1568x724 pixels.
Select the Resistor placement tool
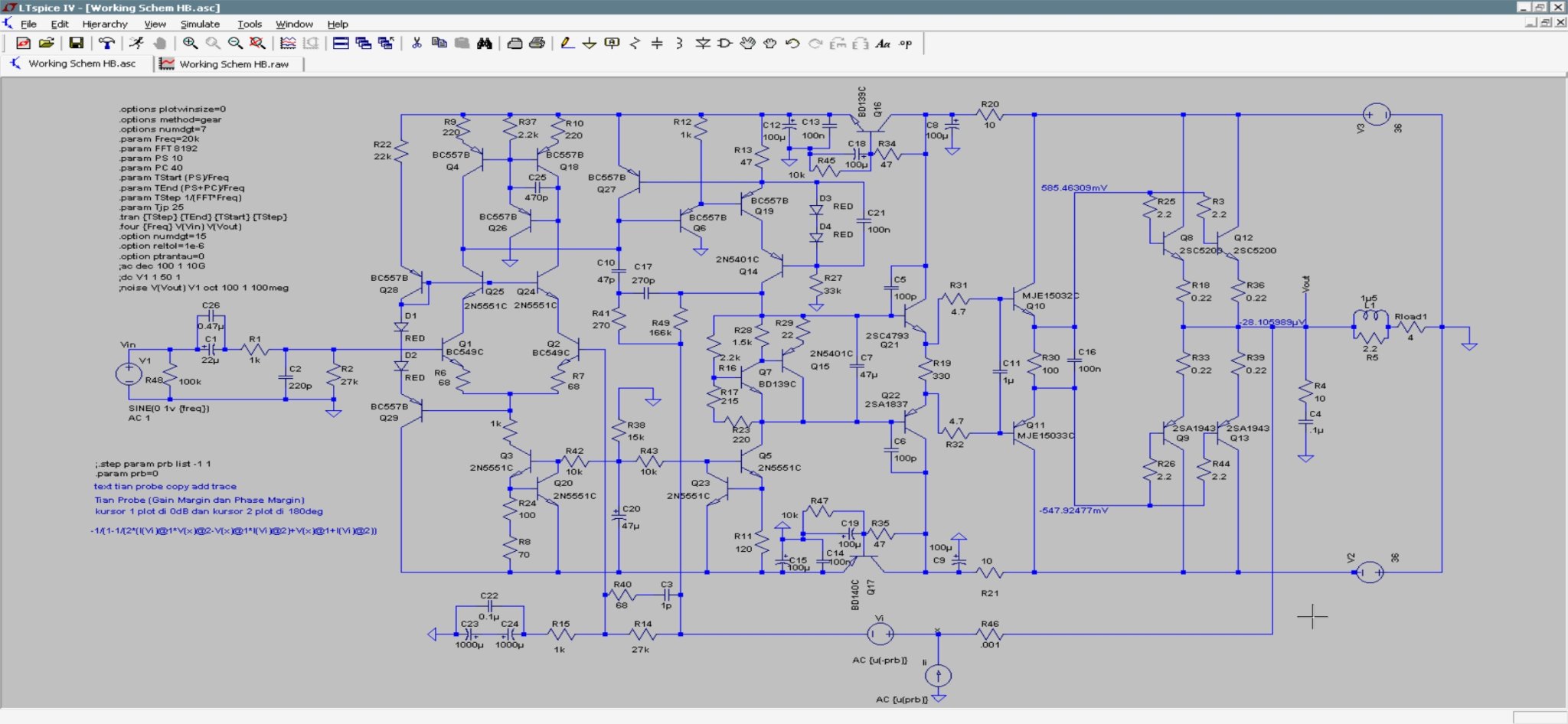635,44
